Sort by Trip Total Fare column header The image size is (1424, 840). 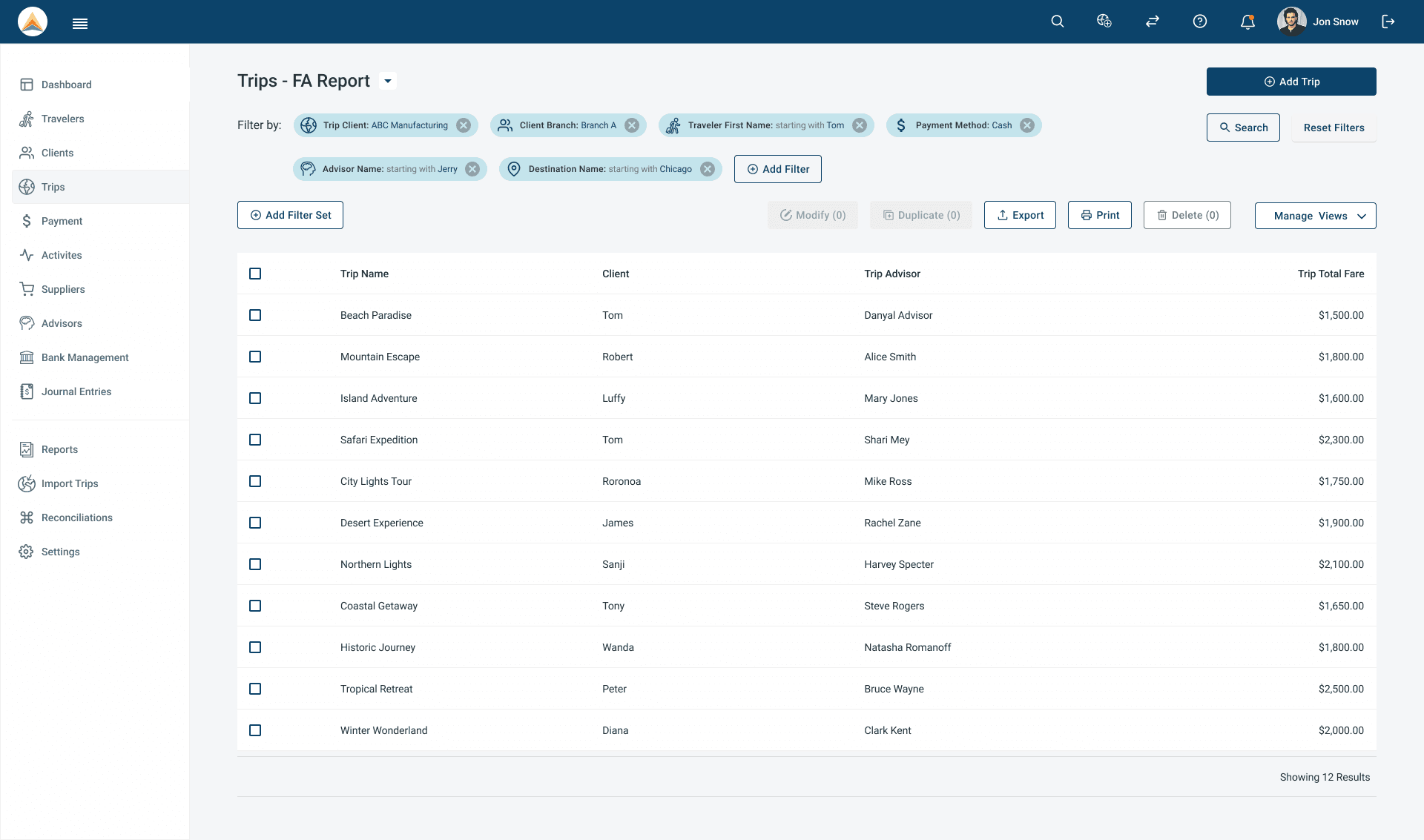1331,274
